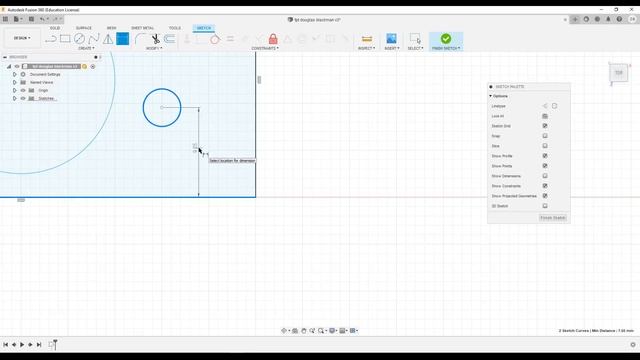
Task: Click the TOP face of the ViewCube
Action: (x=619, y=73)
